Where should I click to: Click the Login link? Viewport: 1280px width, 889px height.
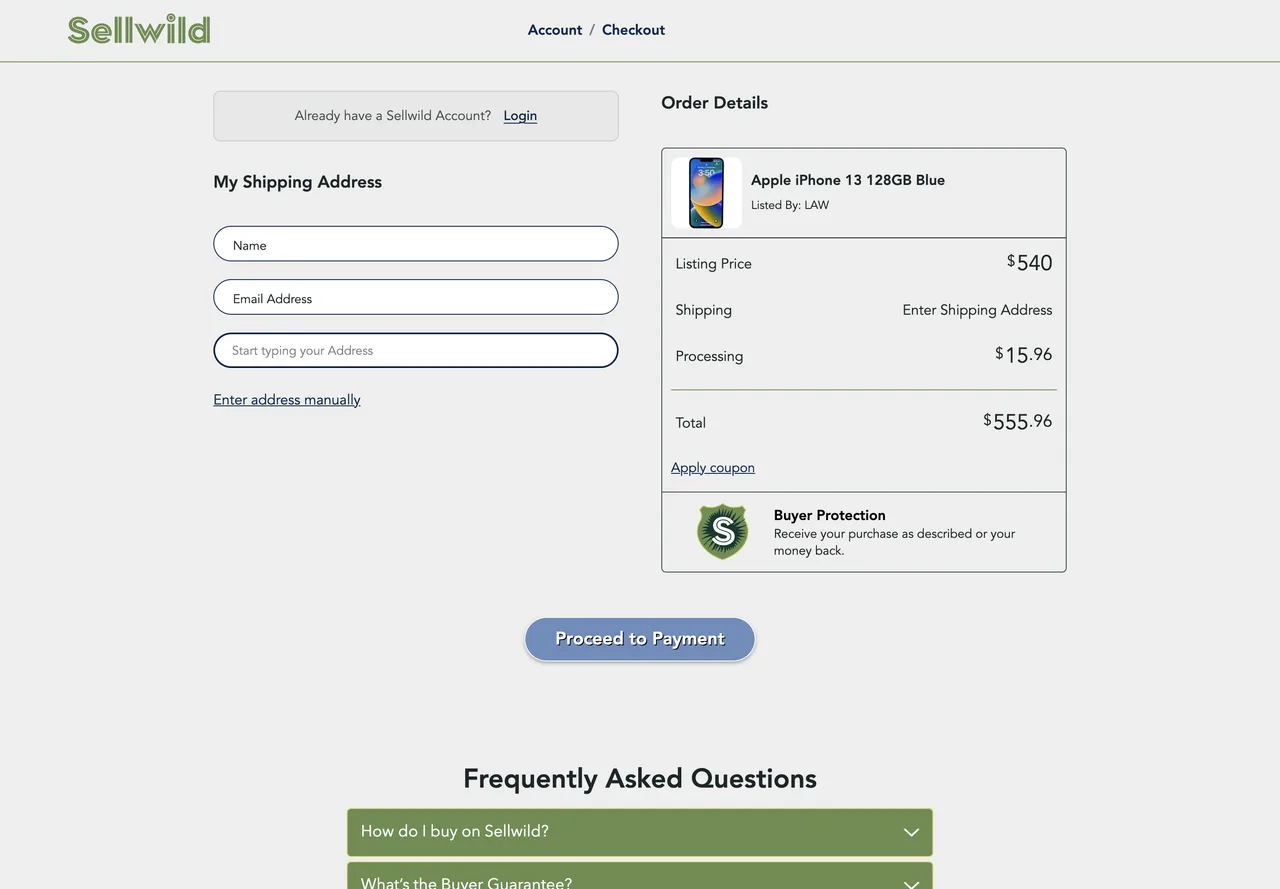520,116
